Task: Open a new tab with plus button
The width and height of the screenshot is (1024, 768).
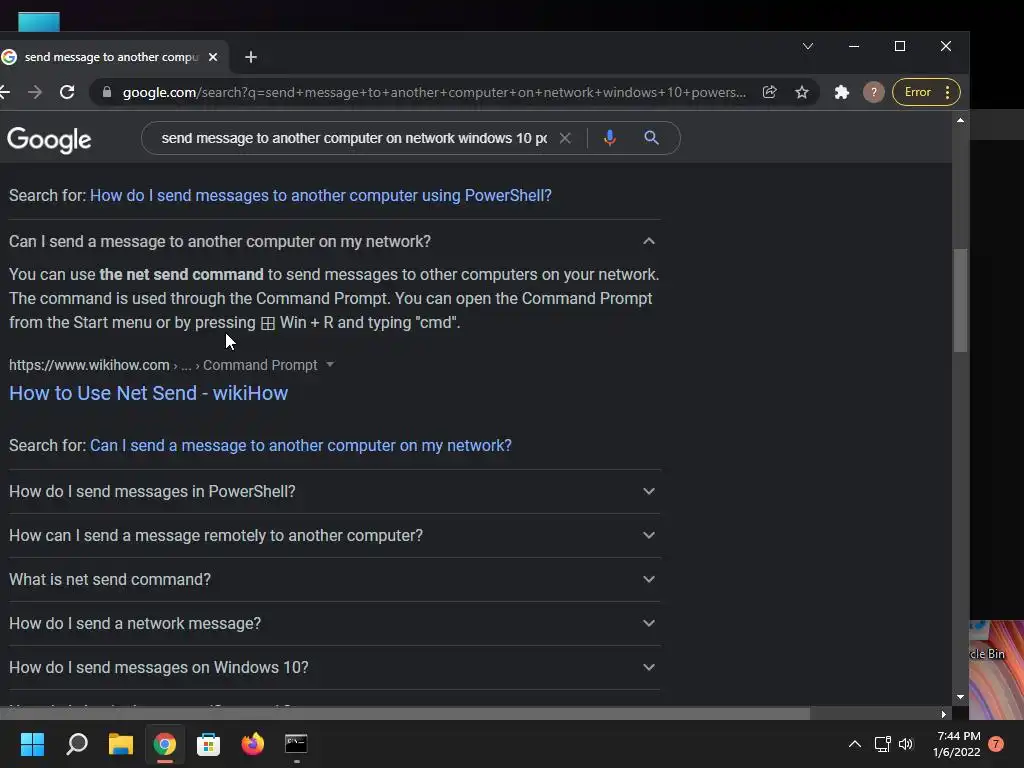Action: 251,57
